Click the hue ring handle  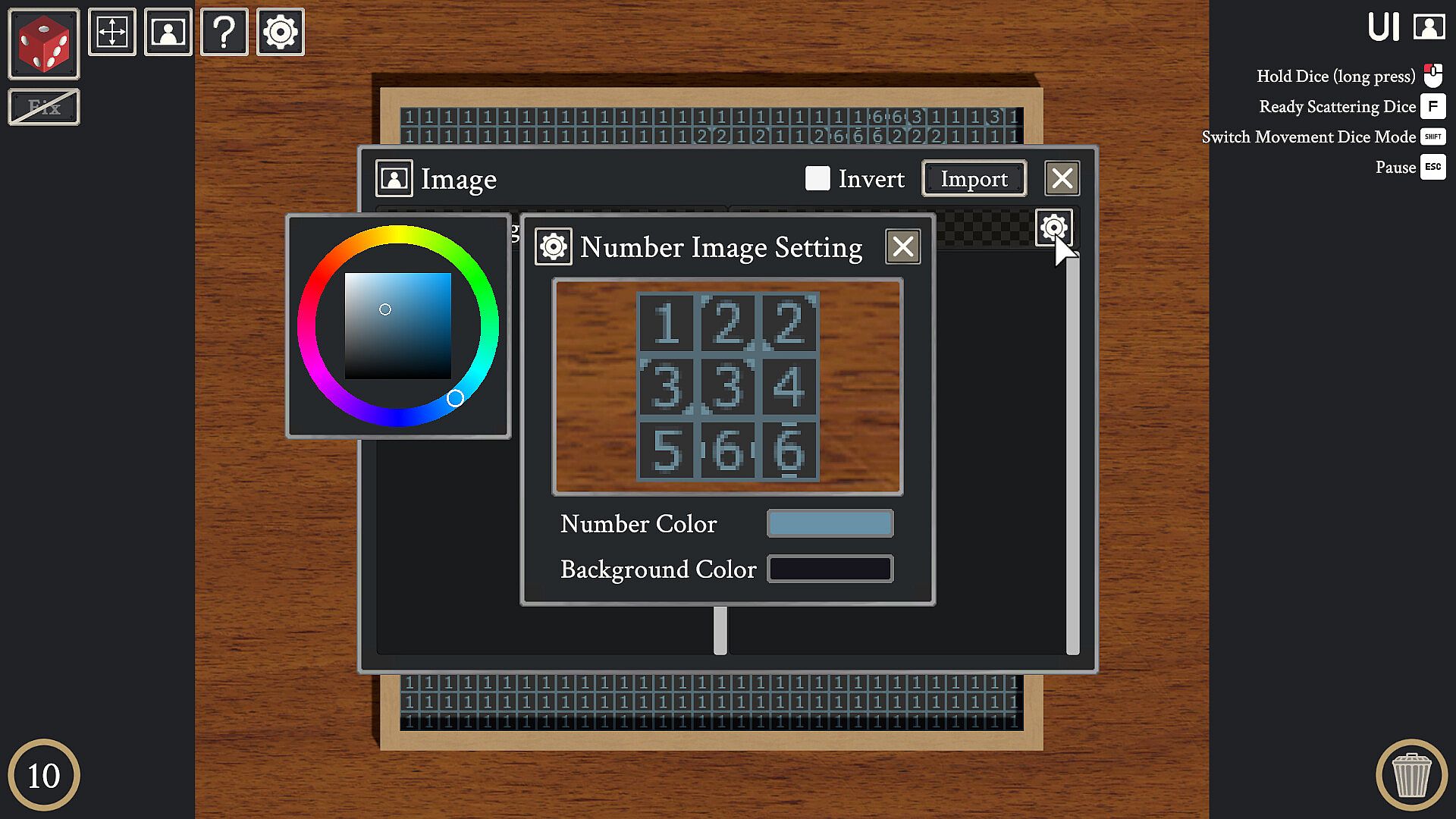455,398
